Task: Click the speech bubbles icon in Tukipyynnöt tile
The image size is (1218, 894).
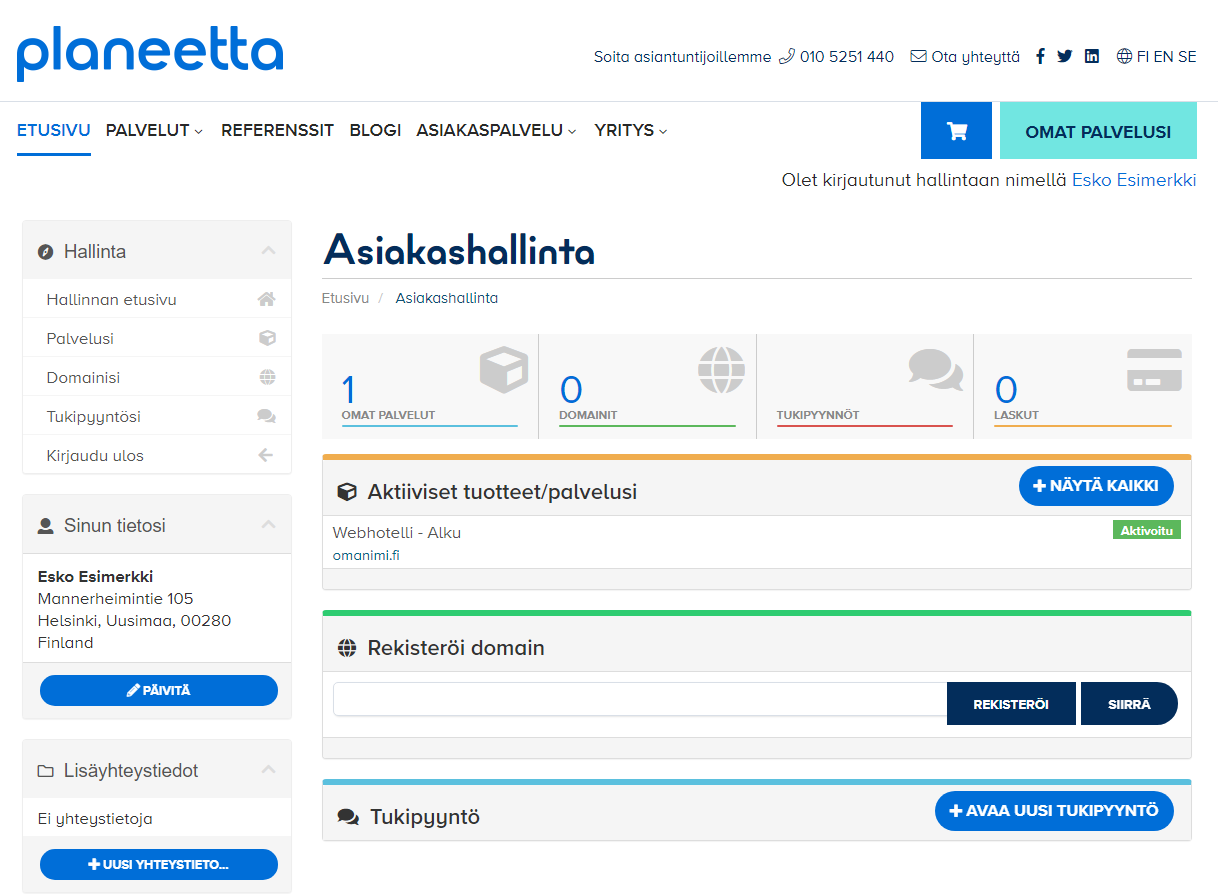Action: tap(936, 370)
